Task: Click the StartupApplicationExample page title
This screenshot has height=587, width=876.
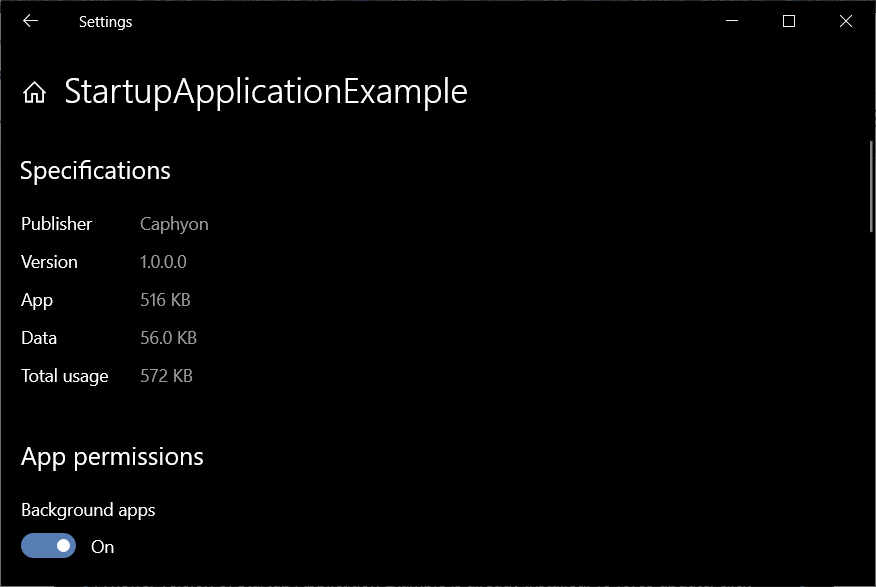Action: pyautogui.click(x=266, y=92)
